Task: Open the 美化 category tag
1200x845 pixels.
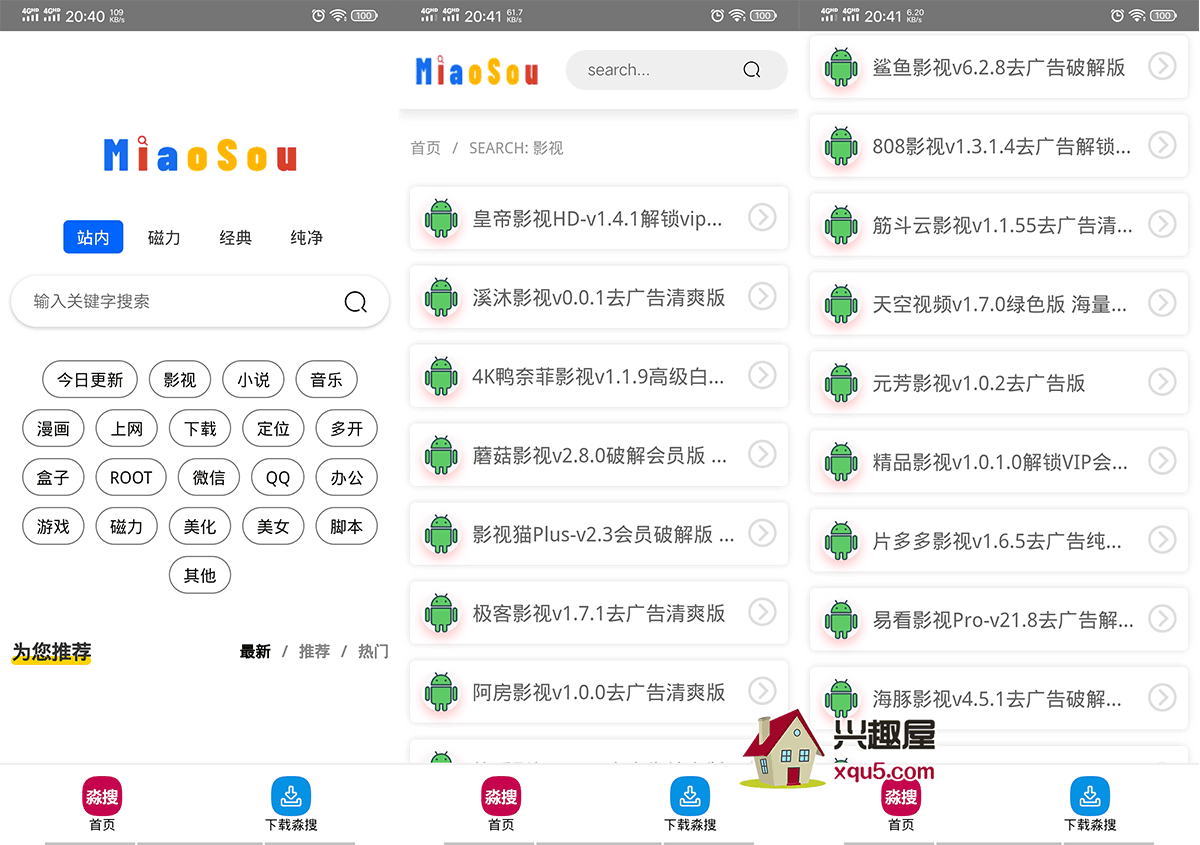Action: pos(200,527)
